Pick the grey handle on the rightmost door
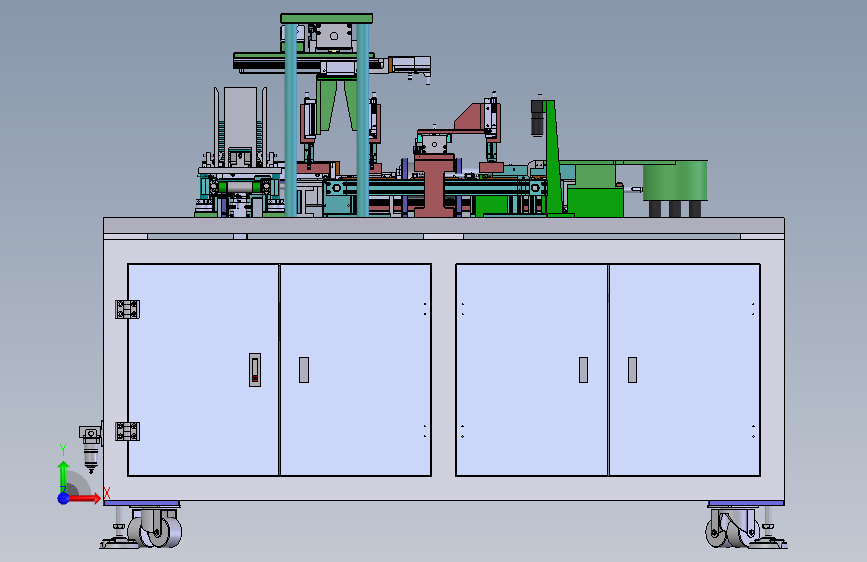The image size is (867, 562). point(633,370)
